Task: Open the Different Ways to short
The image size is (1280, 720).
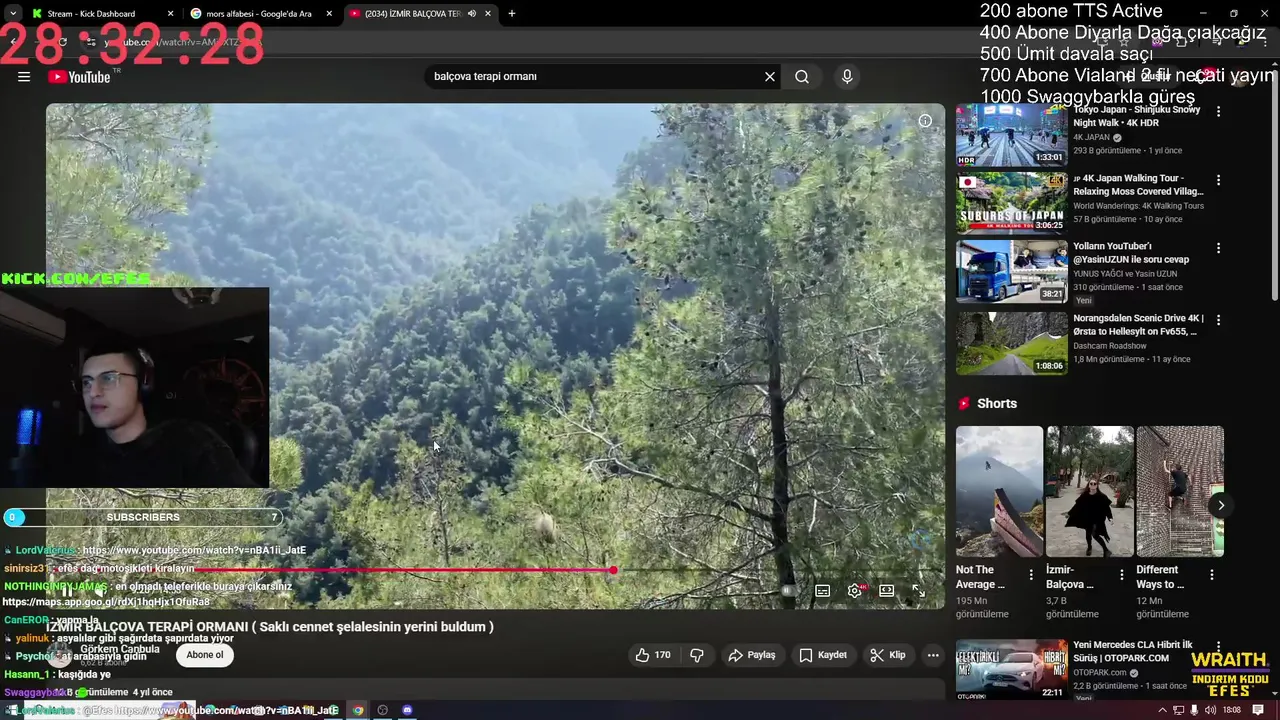Action: 1180,491
